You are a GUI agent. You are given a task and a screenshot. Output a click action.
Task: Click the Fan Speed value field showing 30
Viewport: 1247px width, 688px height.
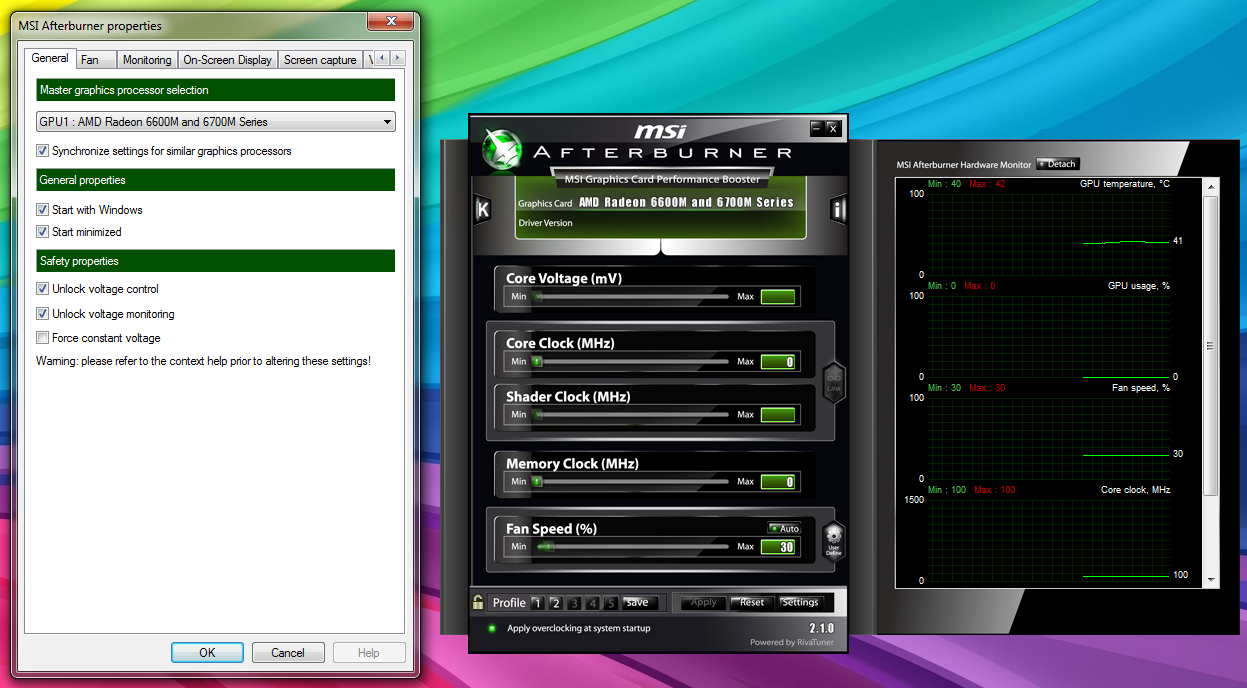click(x=778, y=547)
